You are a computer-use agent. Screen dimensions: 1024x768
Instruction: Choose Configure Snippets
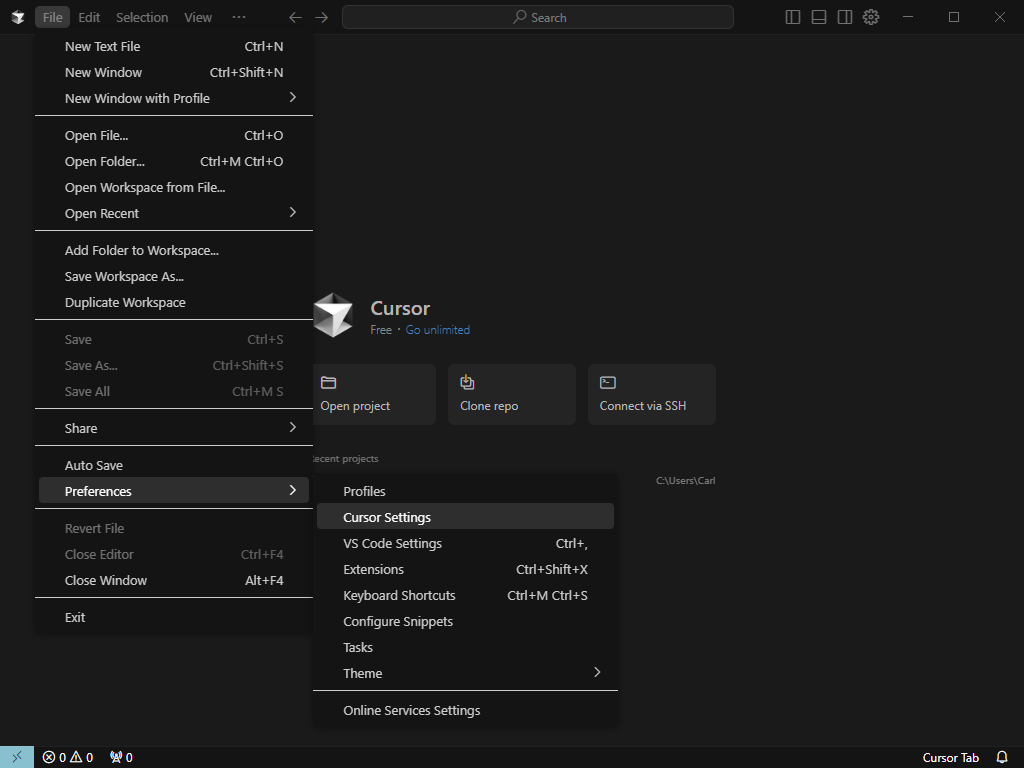pos(465,622)
